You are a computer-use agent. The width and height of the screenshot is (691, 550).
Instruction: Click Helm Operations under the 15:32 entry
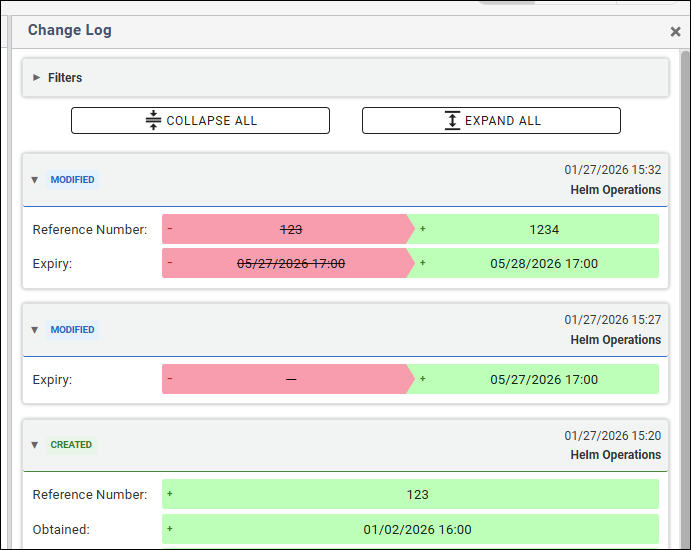click(616, 190)
